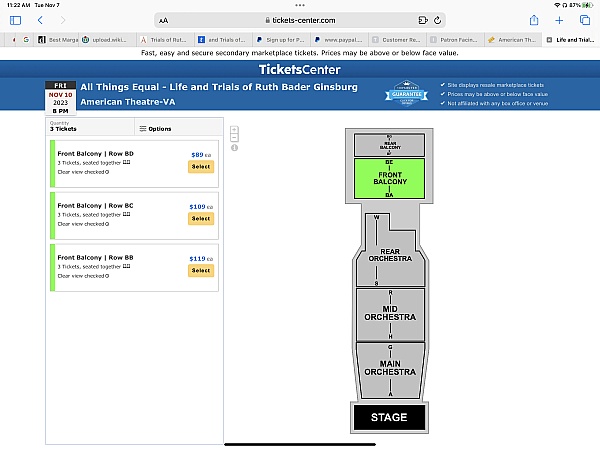Show the tab overview icon

[585, 20]
